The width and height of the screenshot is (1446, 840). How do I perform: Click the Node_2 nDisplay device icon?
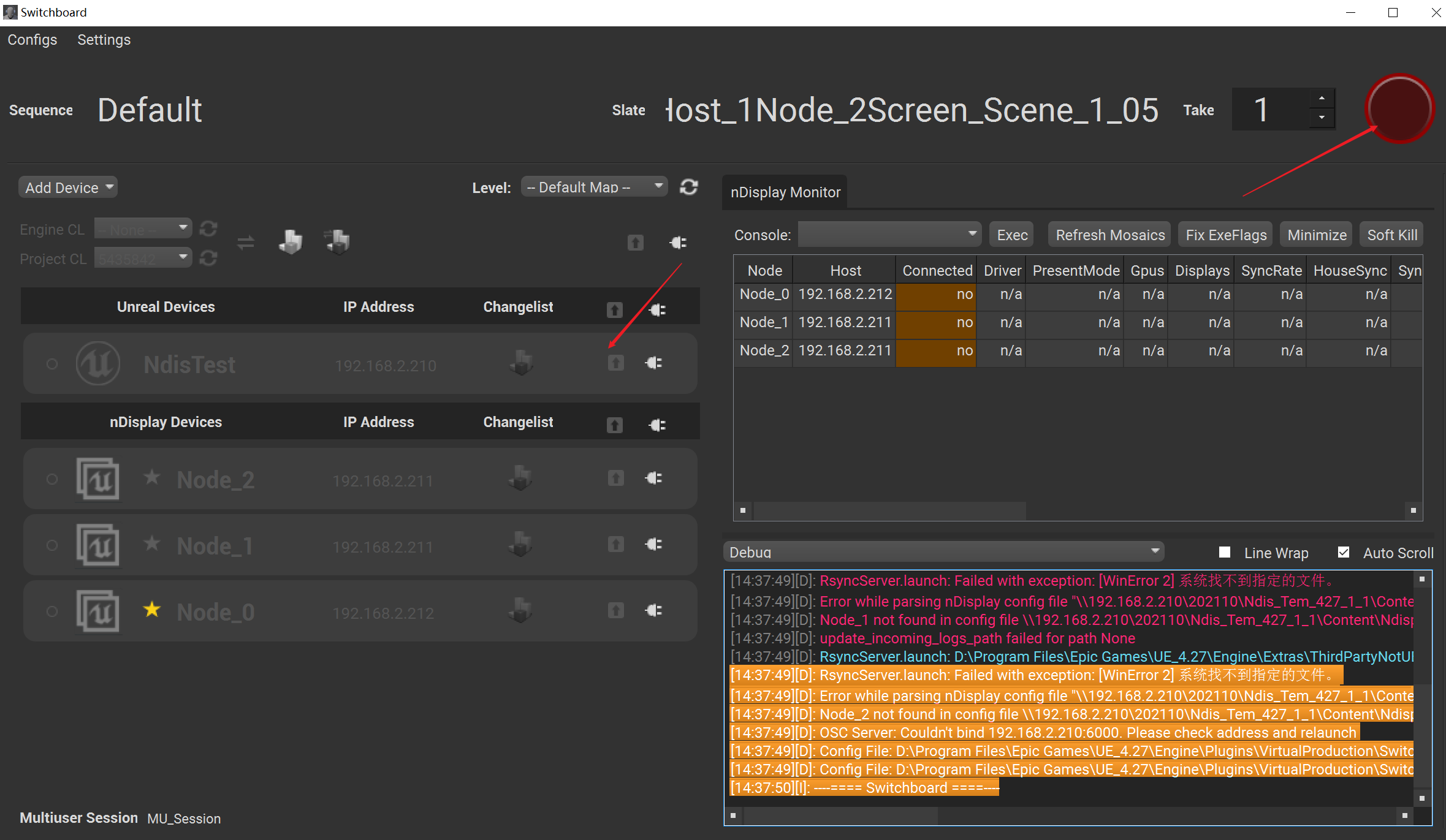click(x=98, y=479)
